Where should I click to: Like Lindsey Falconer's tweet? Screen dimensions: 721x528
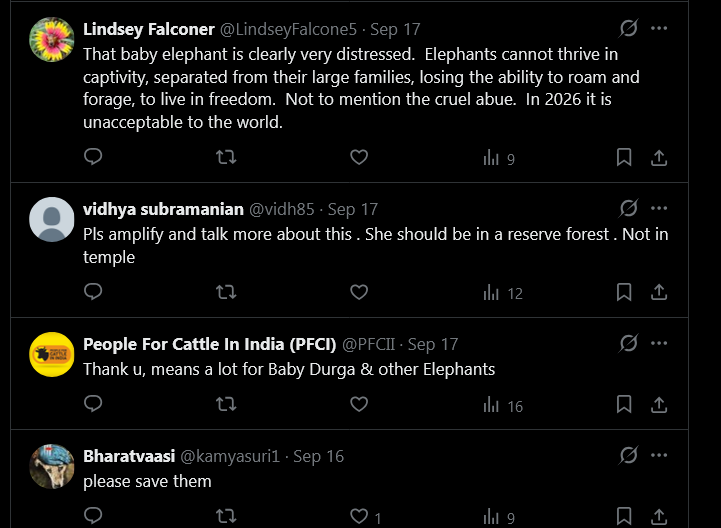(x=359, y=157)
